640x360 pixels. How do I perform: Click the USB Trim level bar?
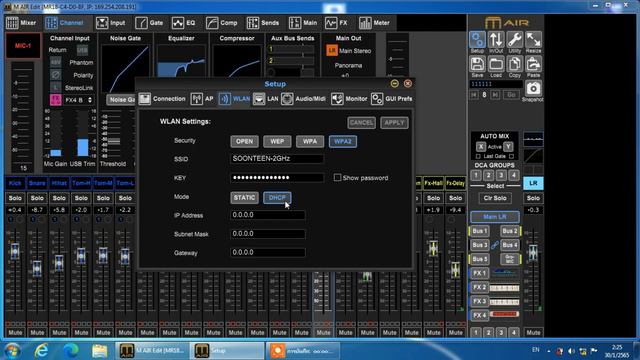(82, 133)
